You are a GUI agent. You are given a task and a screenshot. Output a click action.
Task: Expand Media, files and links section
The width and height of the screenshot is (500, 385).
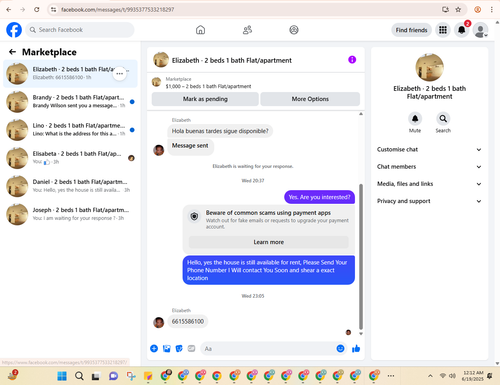(429, 184)
